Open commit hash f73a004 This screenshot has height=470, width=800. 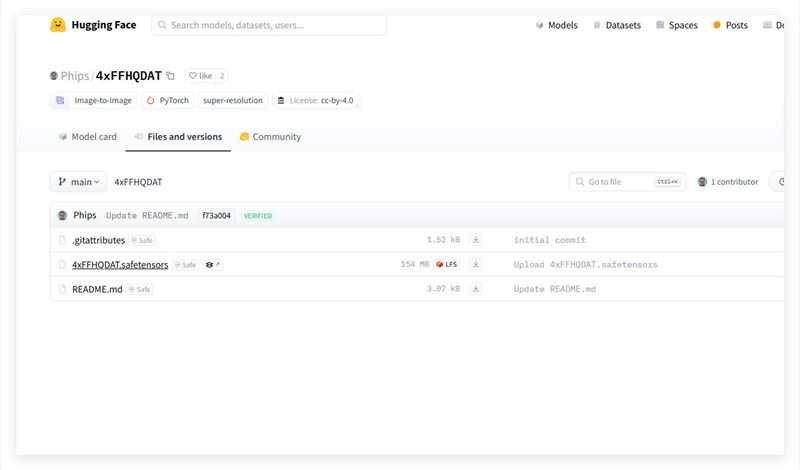[x=216, y=216]
